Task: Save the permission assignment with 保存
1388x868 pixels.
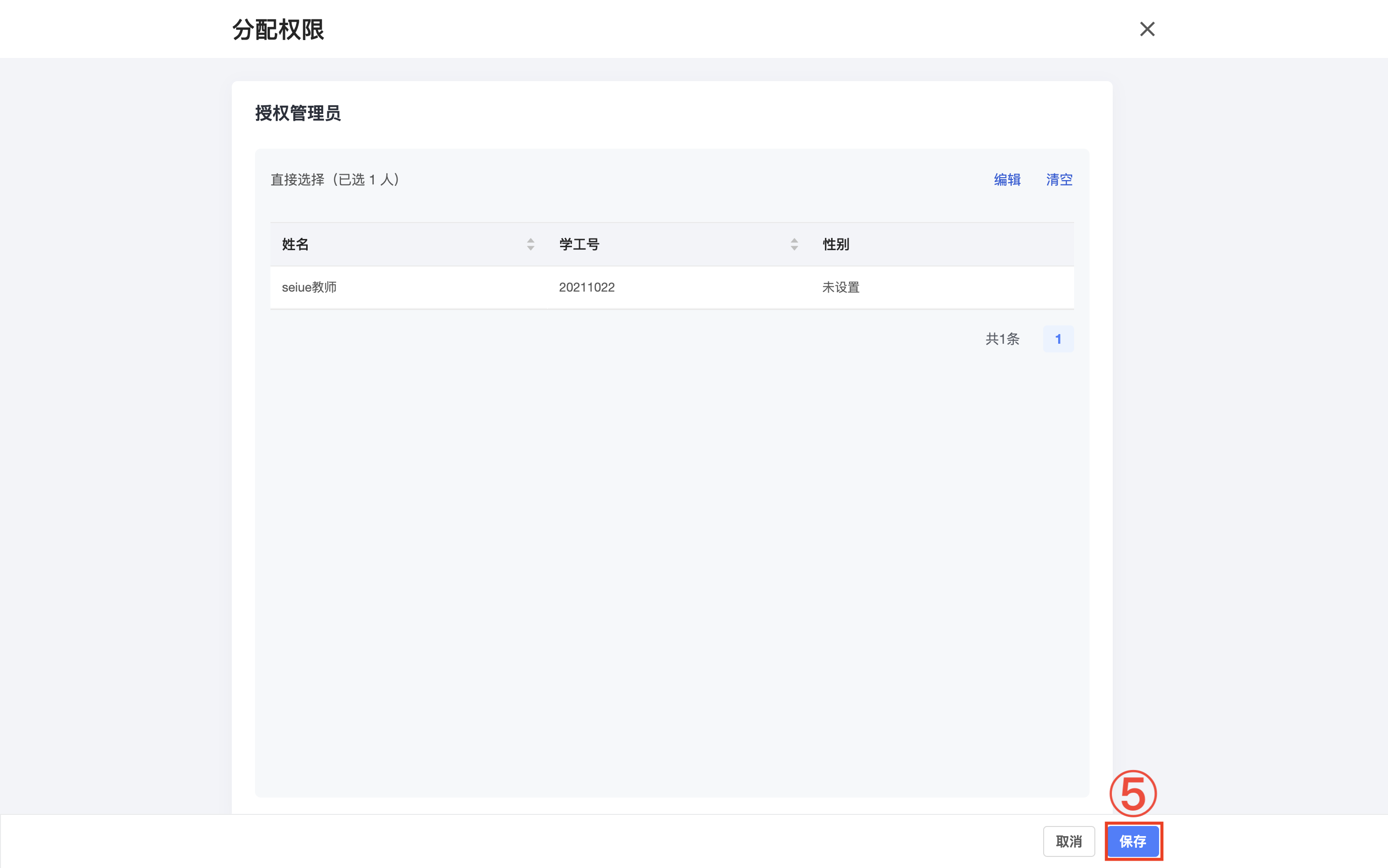Action: pos(1133,841)
